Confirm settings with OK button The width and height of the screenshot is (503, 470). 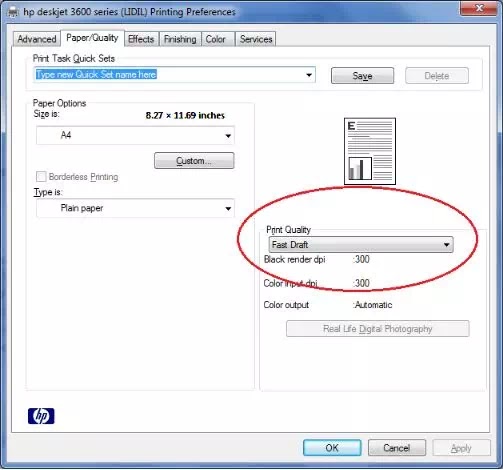tap(332, 447)
